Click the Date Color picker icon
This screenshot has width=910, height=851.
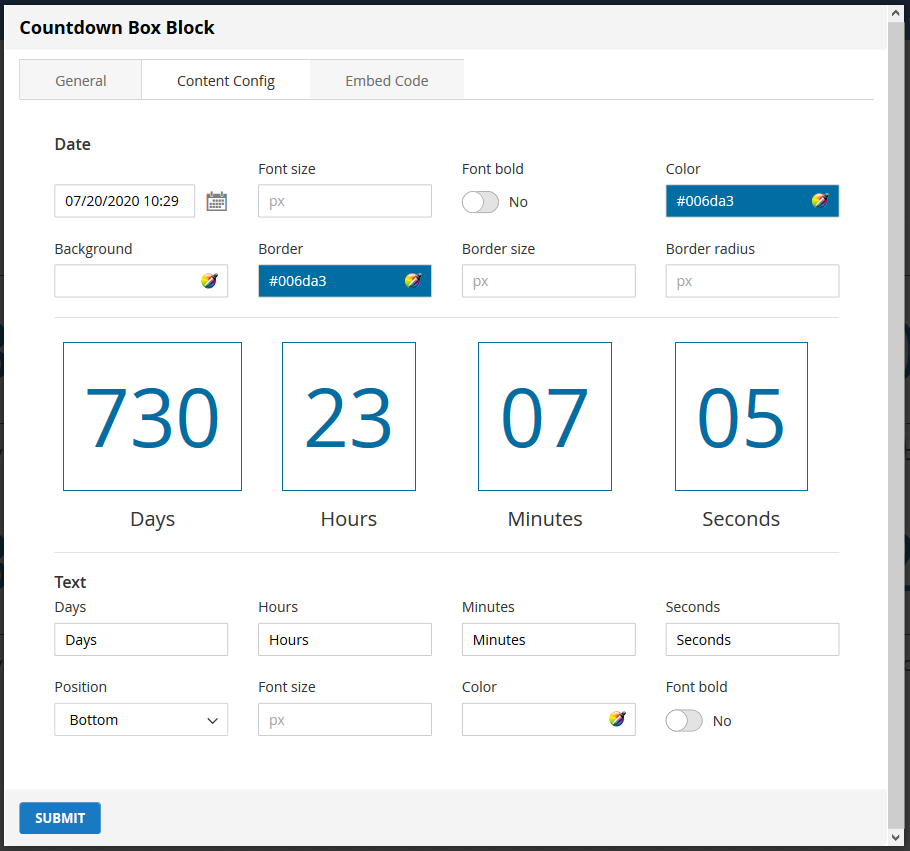tap(820, 201)
